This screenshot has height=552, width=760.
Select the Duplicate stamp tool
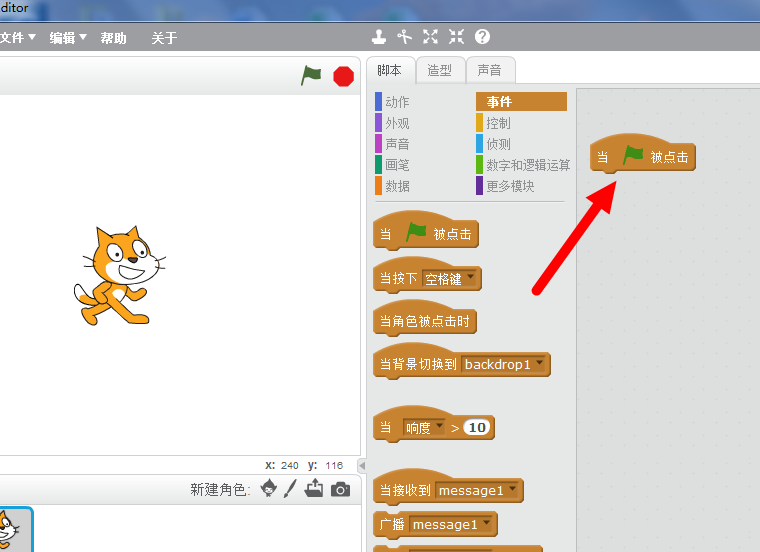pos(379,37)
